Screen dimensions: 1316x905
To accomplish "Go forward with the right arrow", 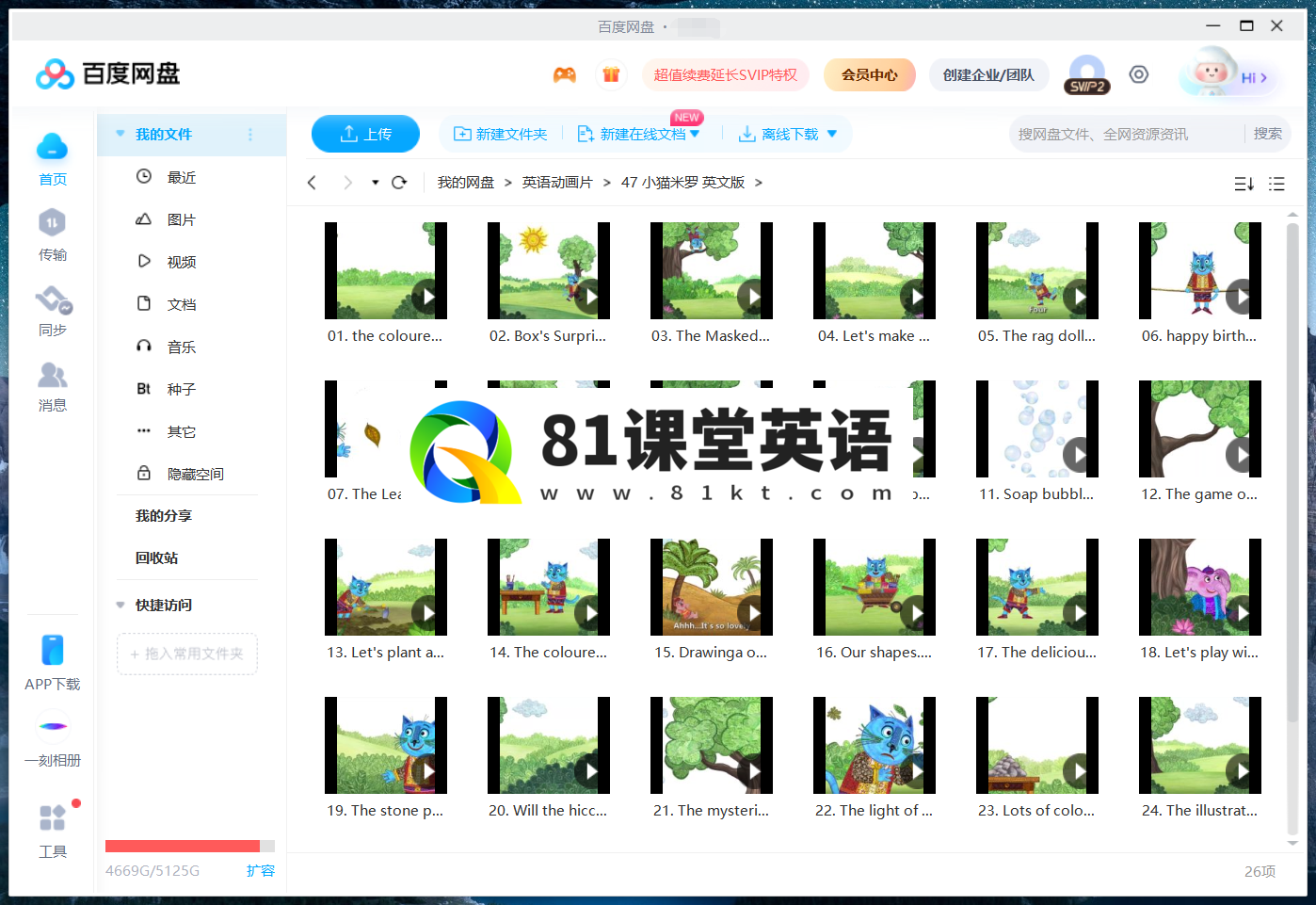I will [x=347, y=183].
